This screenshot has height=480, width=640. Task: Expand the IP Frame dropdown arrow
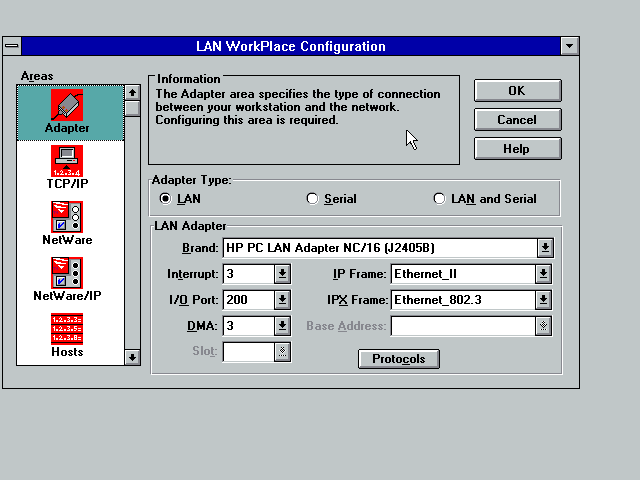point(543,274)
